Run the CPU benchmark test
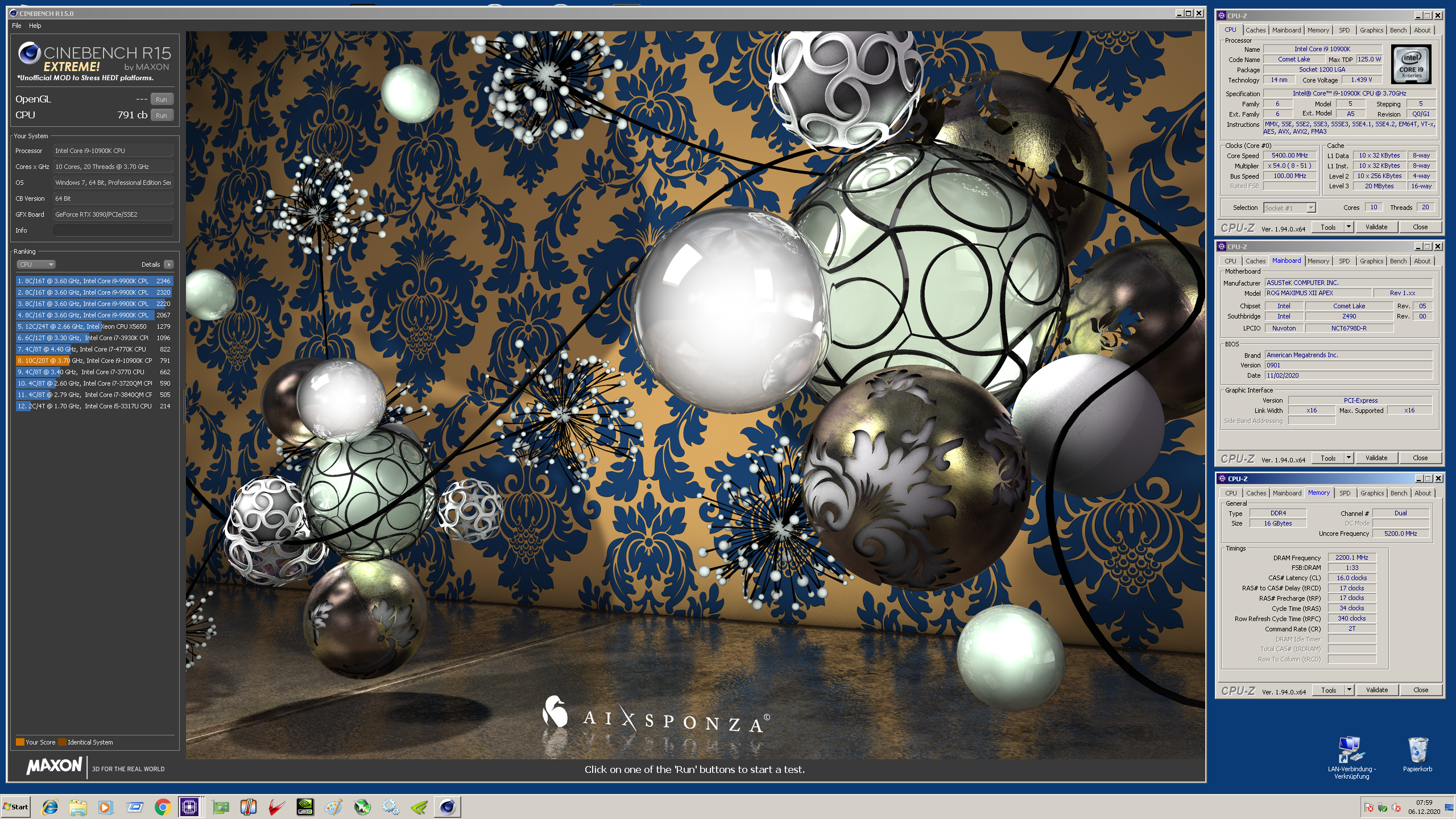 pos(162,115)
